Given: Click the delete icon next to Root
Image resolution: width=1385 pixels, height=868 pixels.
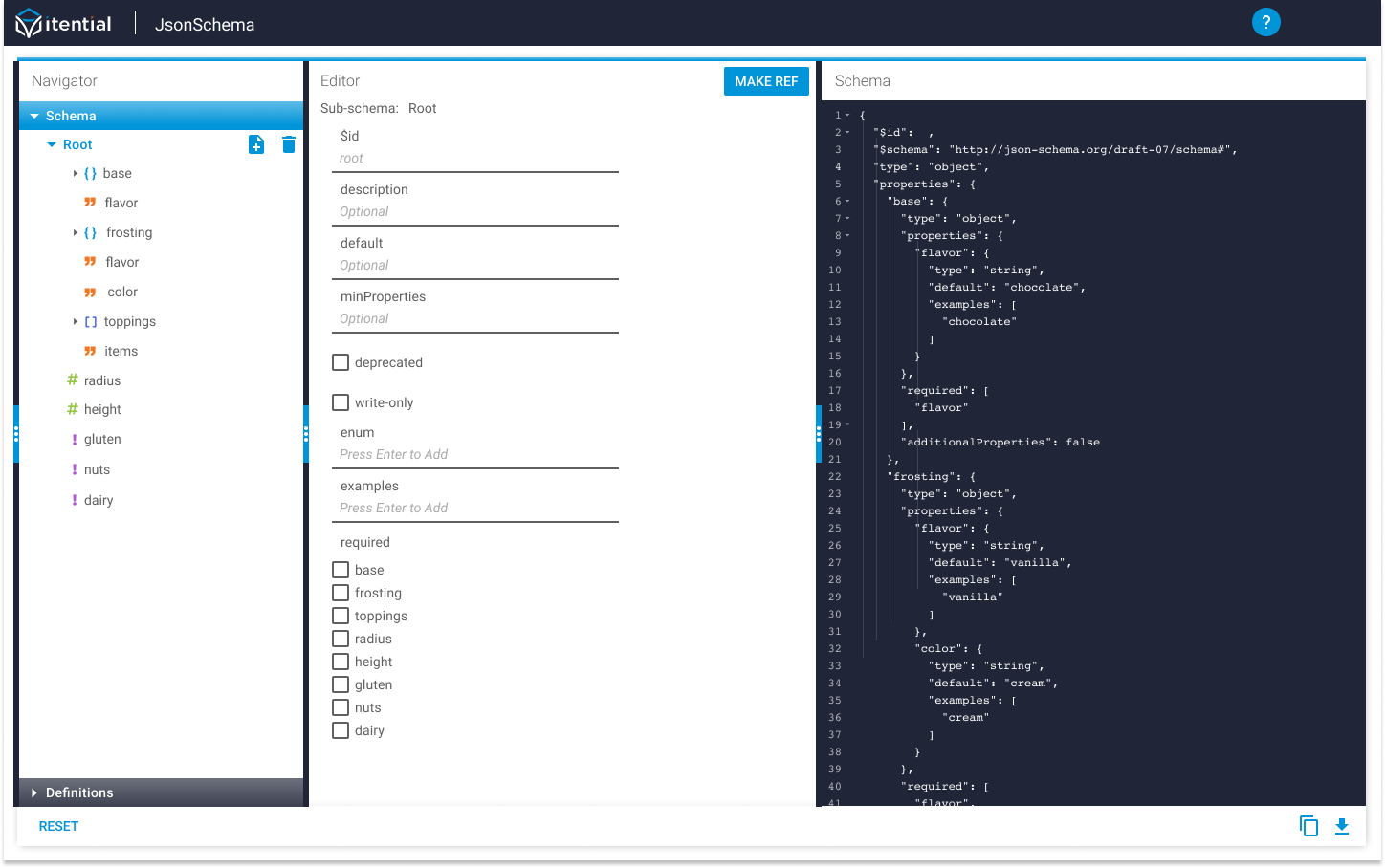Looking at the screenshot, I should 289,143.
